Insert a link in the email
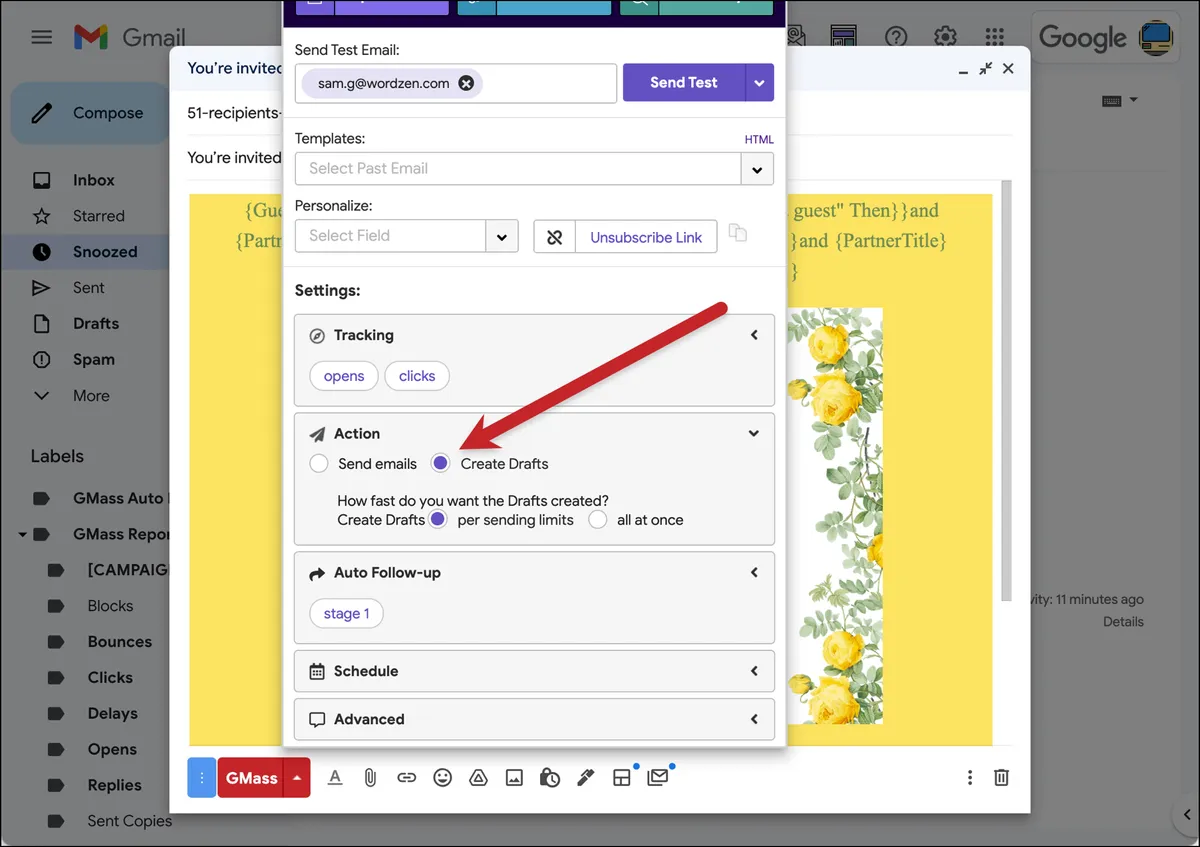This screenshot has width=1200, height=847. coord(406,778)
